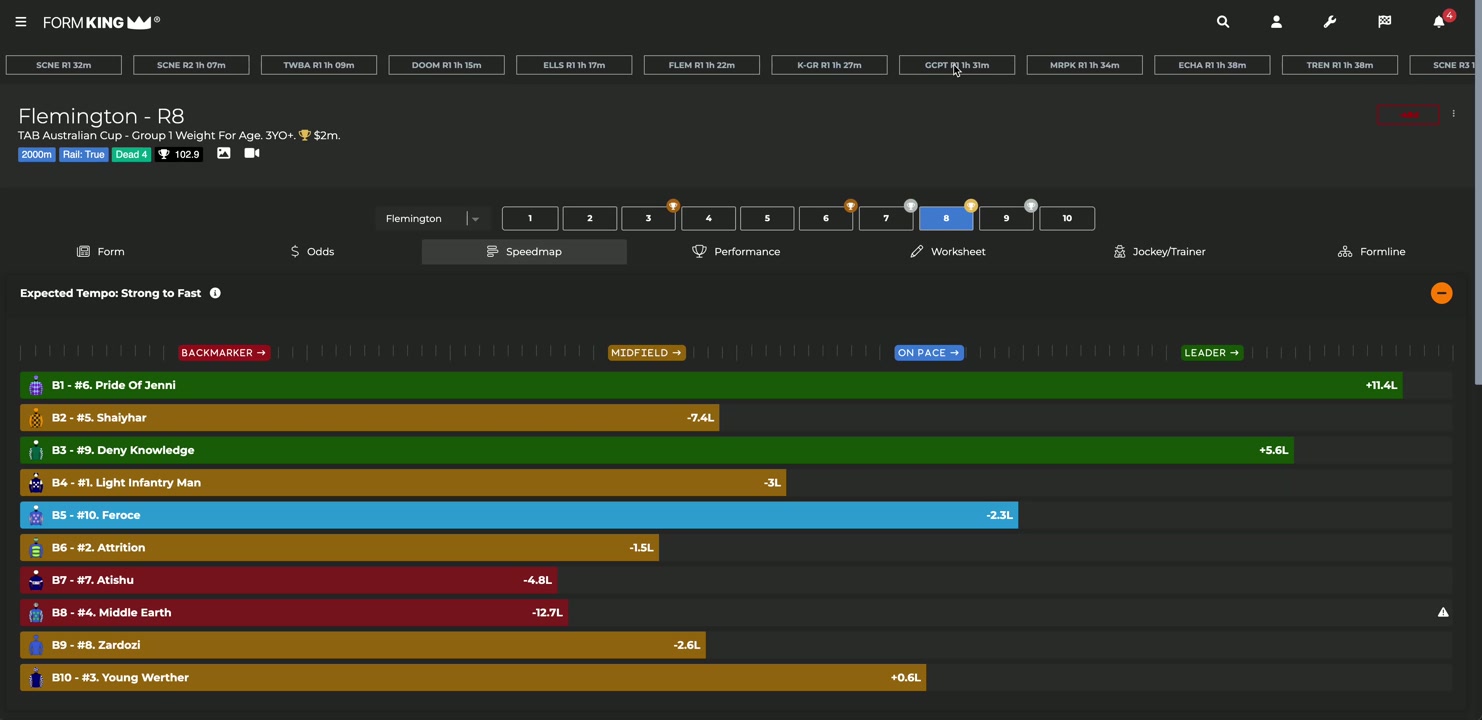This screenshot has height=720, width=1482.
Task: Click the checkered flag icon
Action: pyautogui.click(x=1384, y=22)
